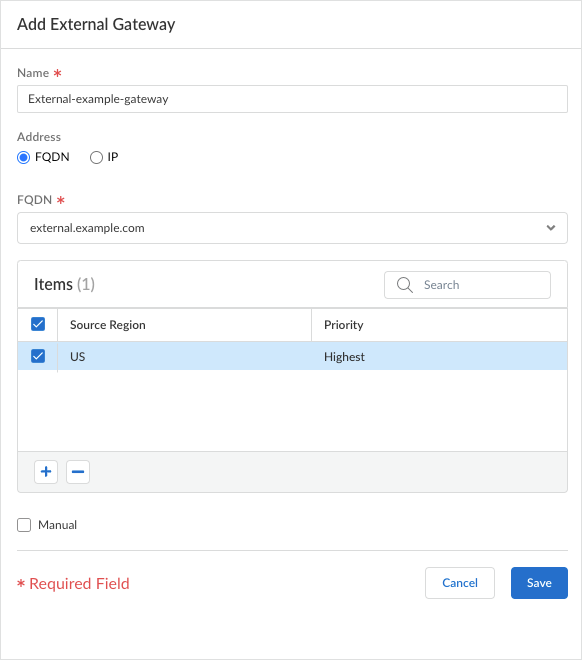Click the Items (1) table heading
582x660 pixels.
point(64,285)
